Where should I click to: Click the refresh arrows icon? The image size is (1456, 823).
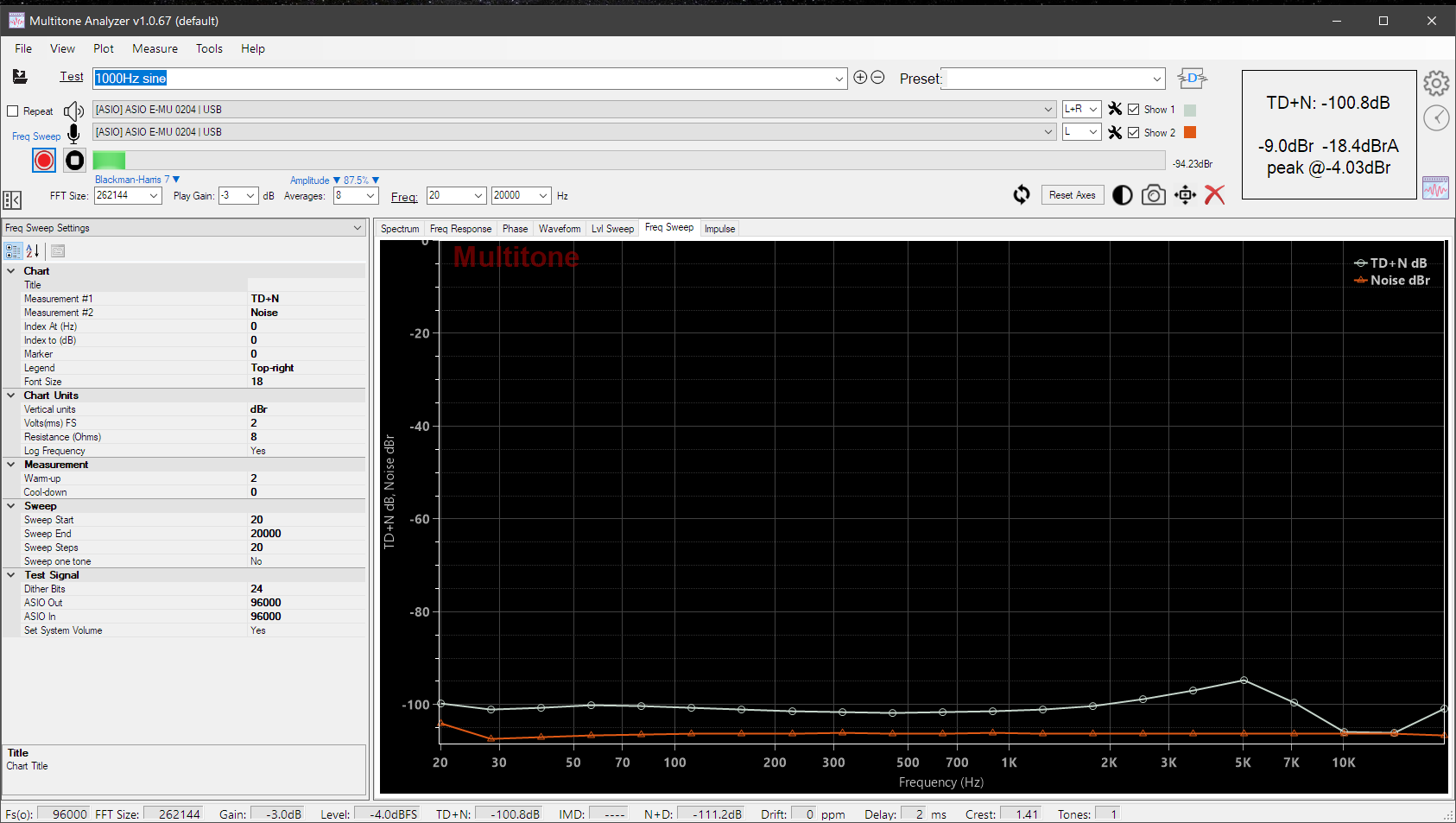pos(1022,194)
